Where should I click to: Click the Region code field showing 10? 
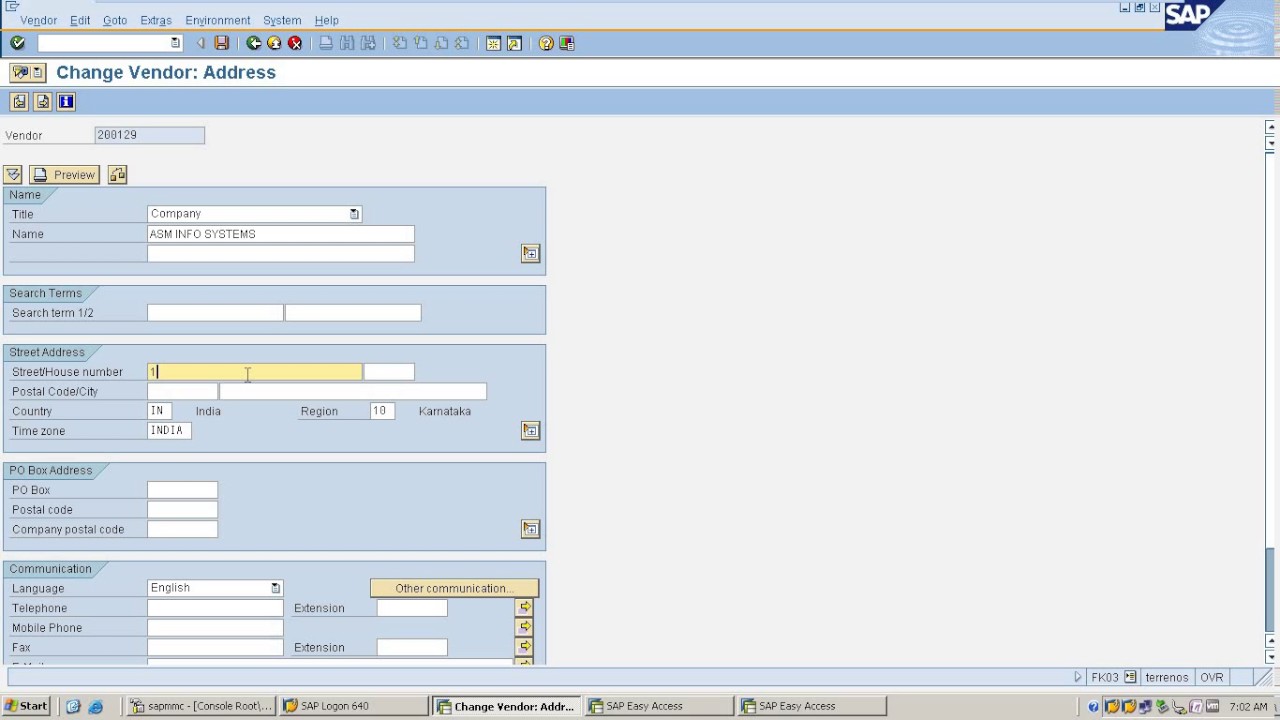(381, 411)
